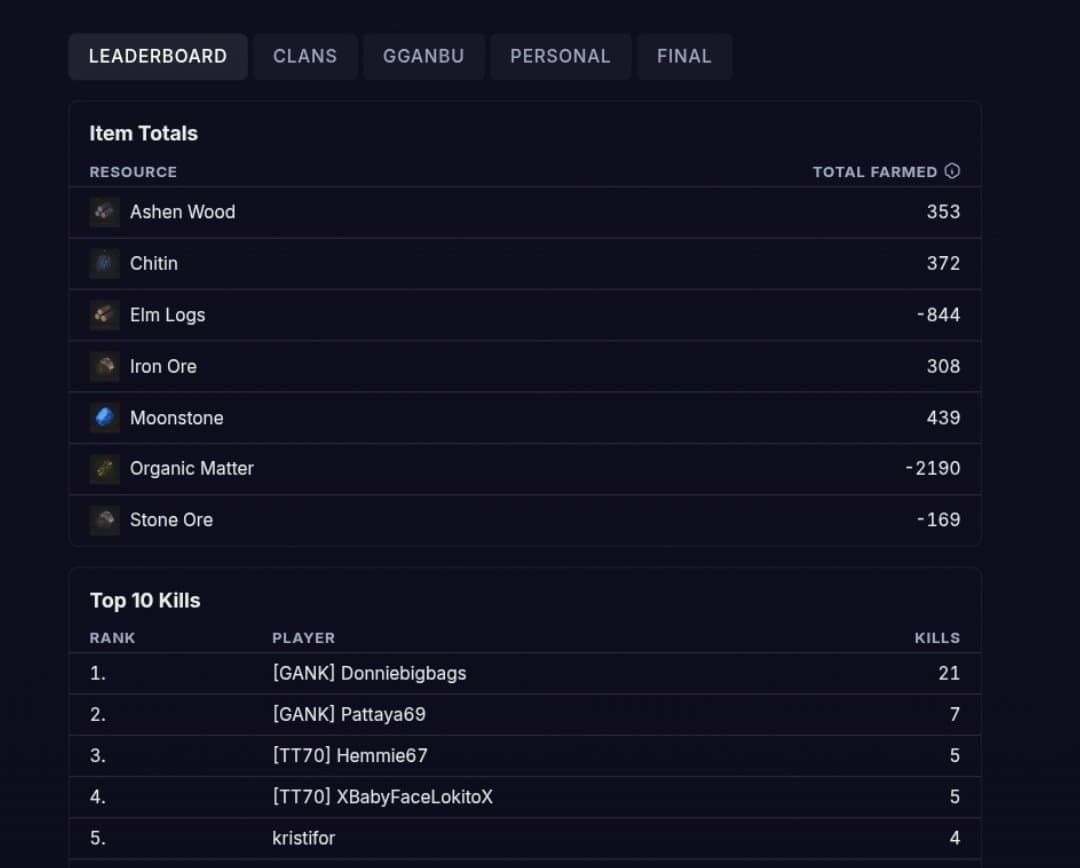Select the LEADERBOARD tab
Image resolution: width=1080 pixels, height=868 pixels.
pyautogui.click(x=157, y=56)
